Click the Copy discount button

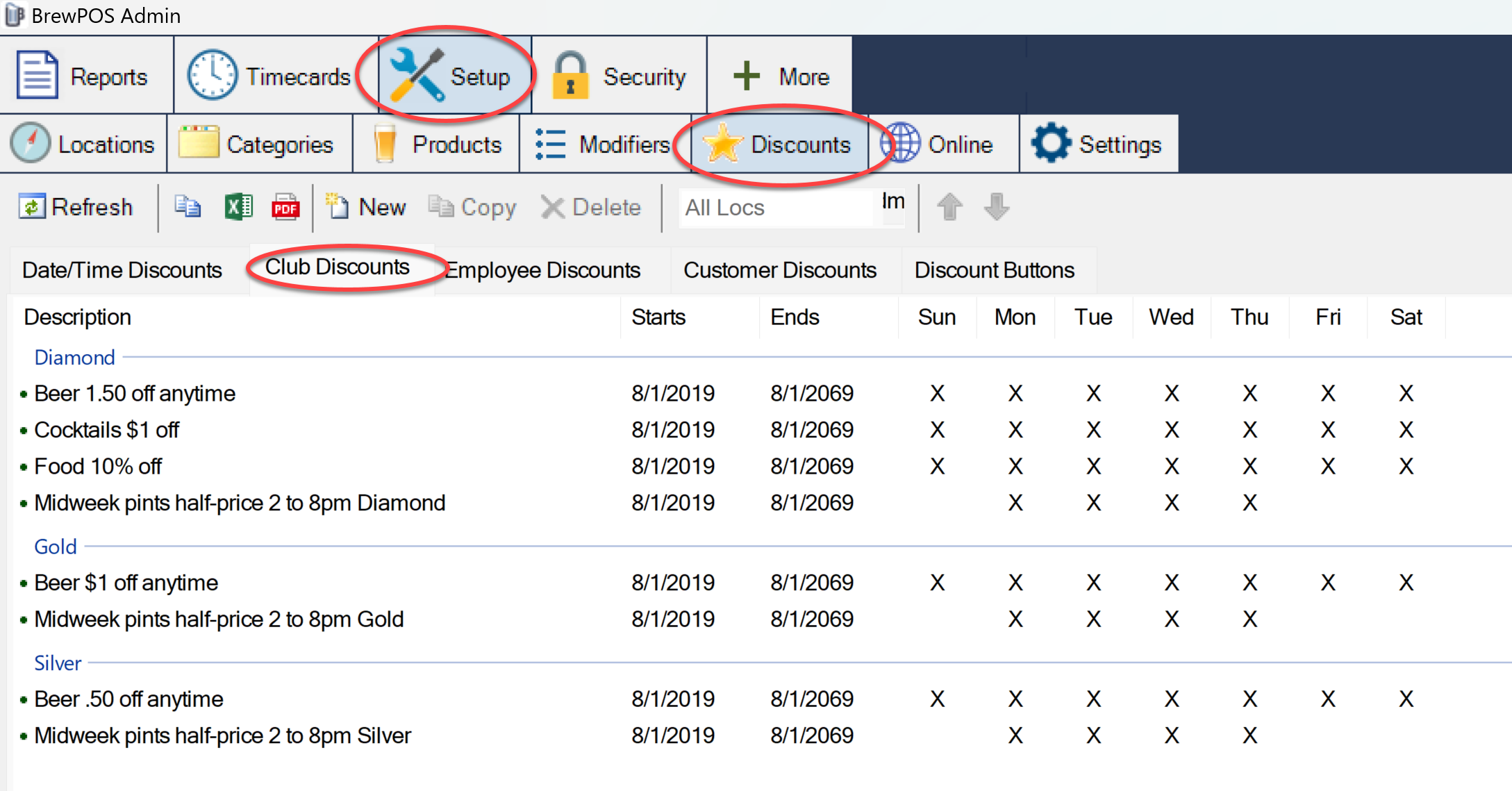[472, 207]
